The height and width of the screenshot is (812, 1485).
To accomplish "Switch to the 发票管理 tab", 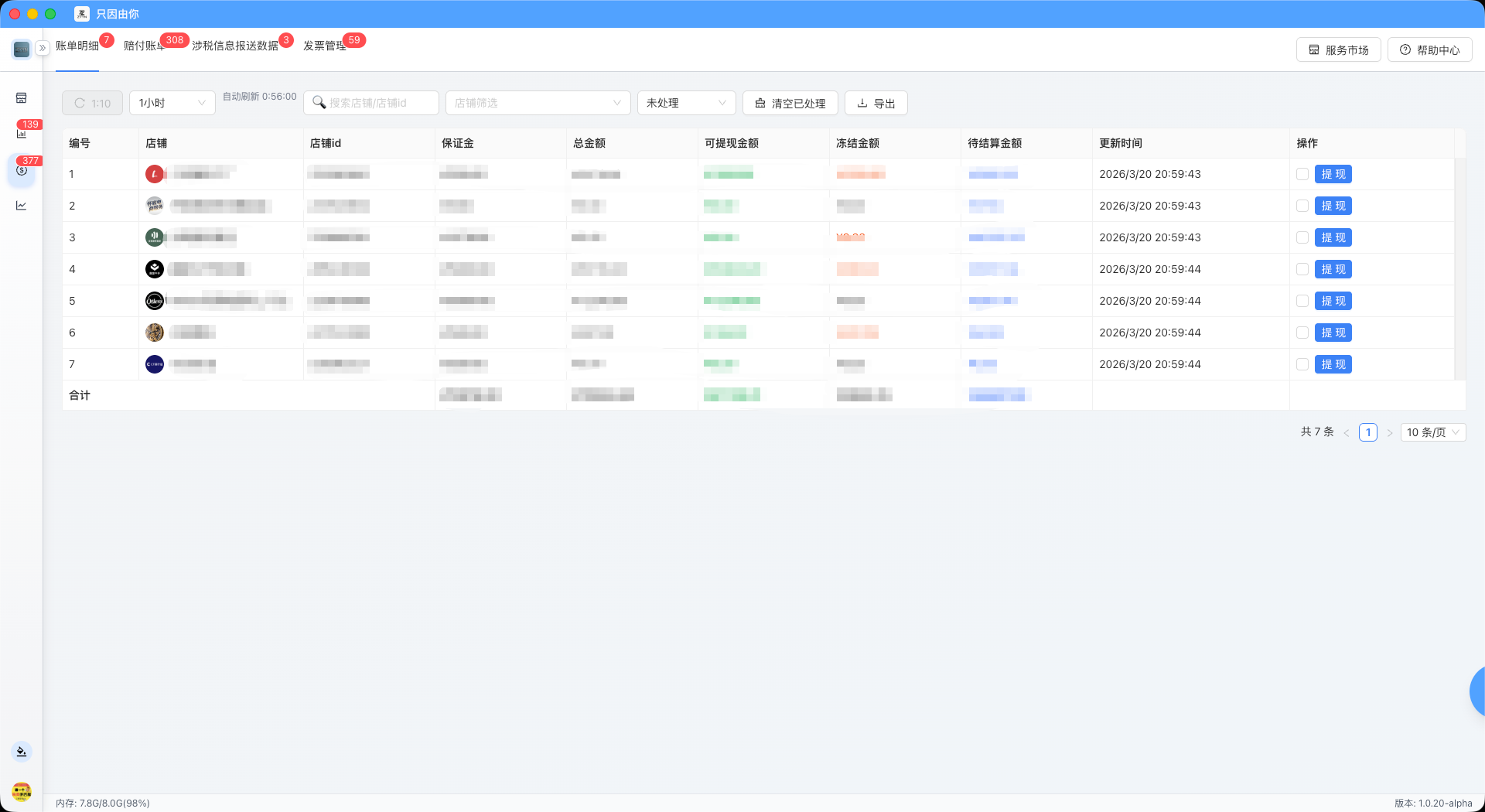I will (324, 46).
